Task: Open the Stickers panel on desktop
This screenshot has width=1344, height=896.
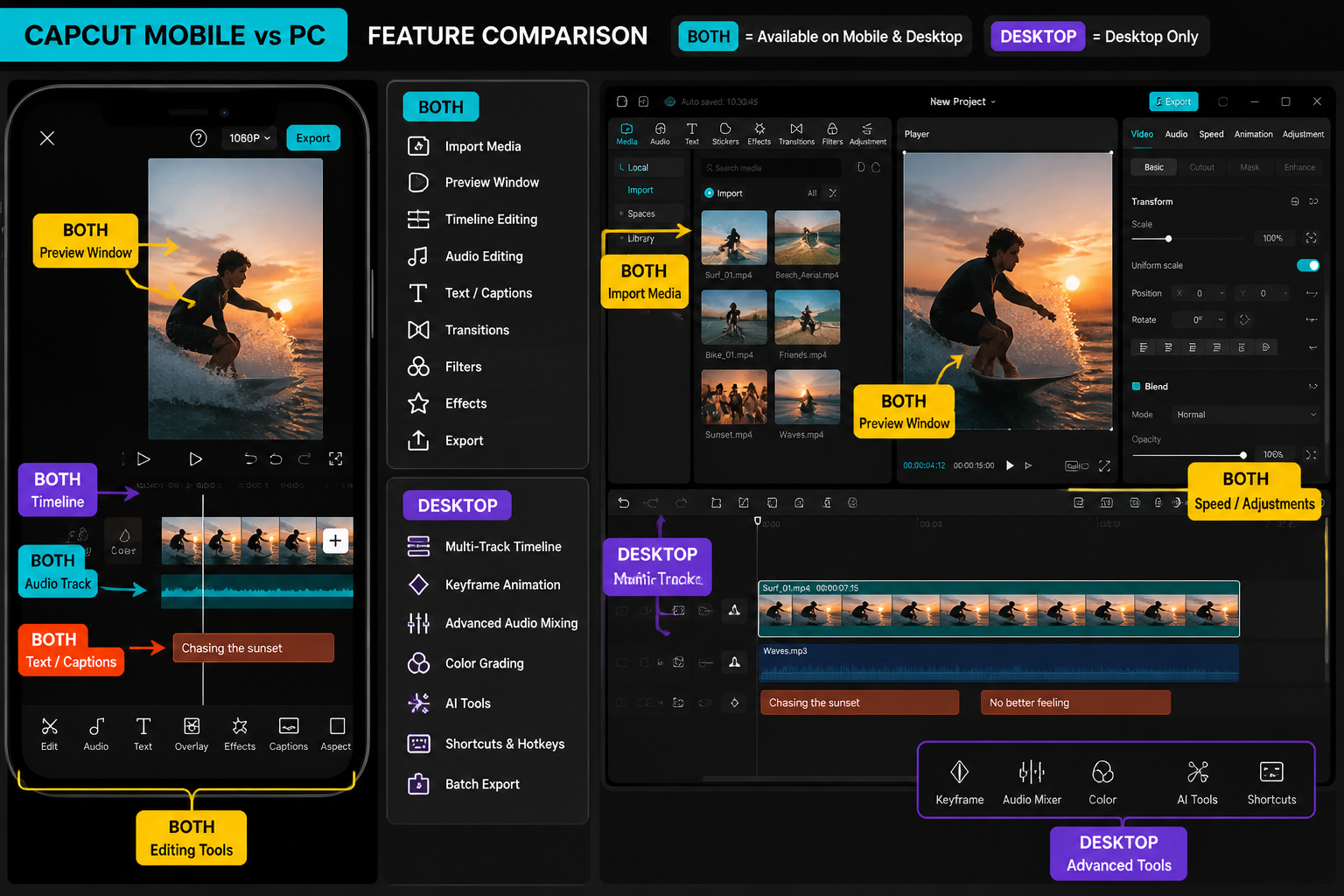Action: click(x=725, y=134)
